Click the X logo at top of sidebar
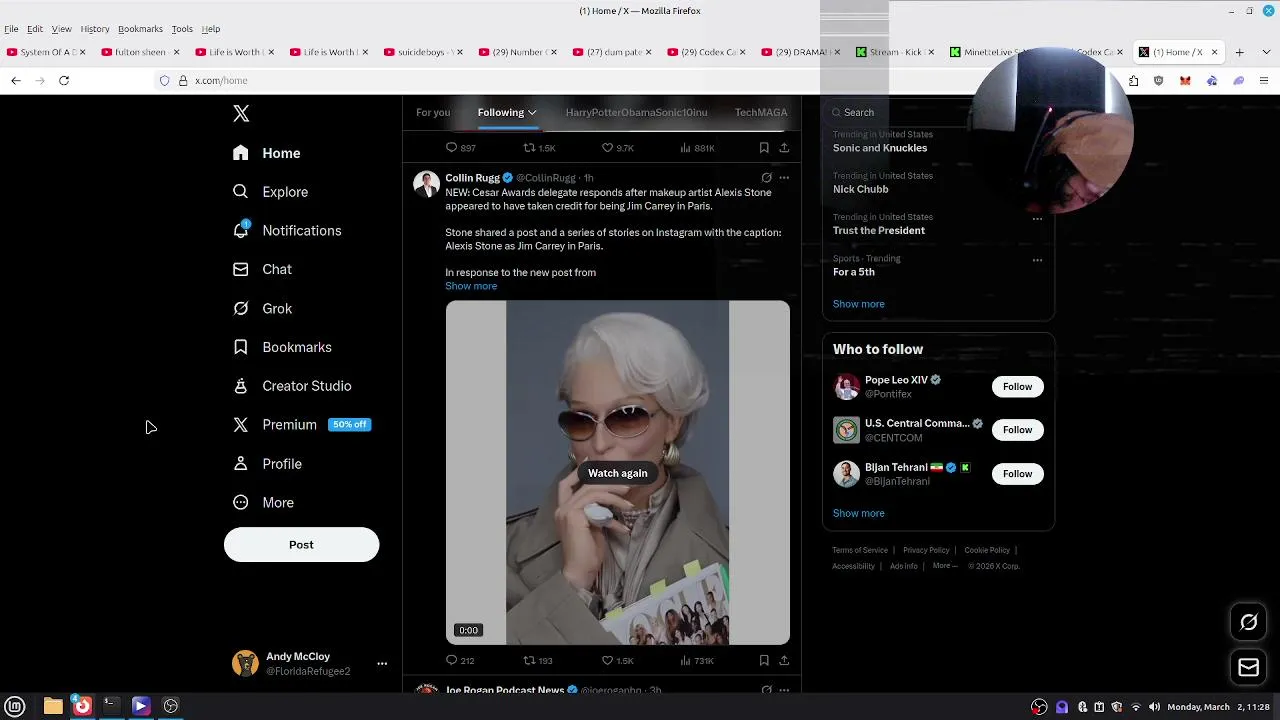 [x=241, y=114]
